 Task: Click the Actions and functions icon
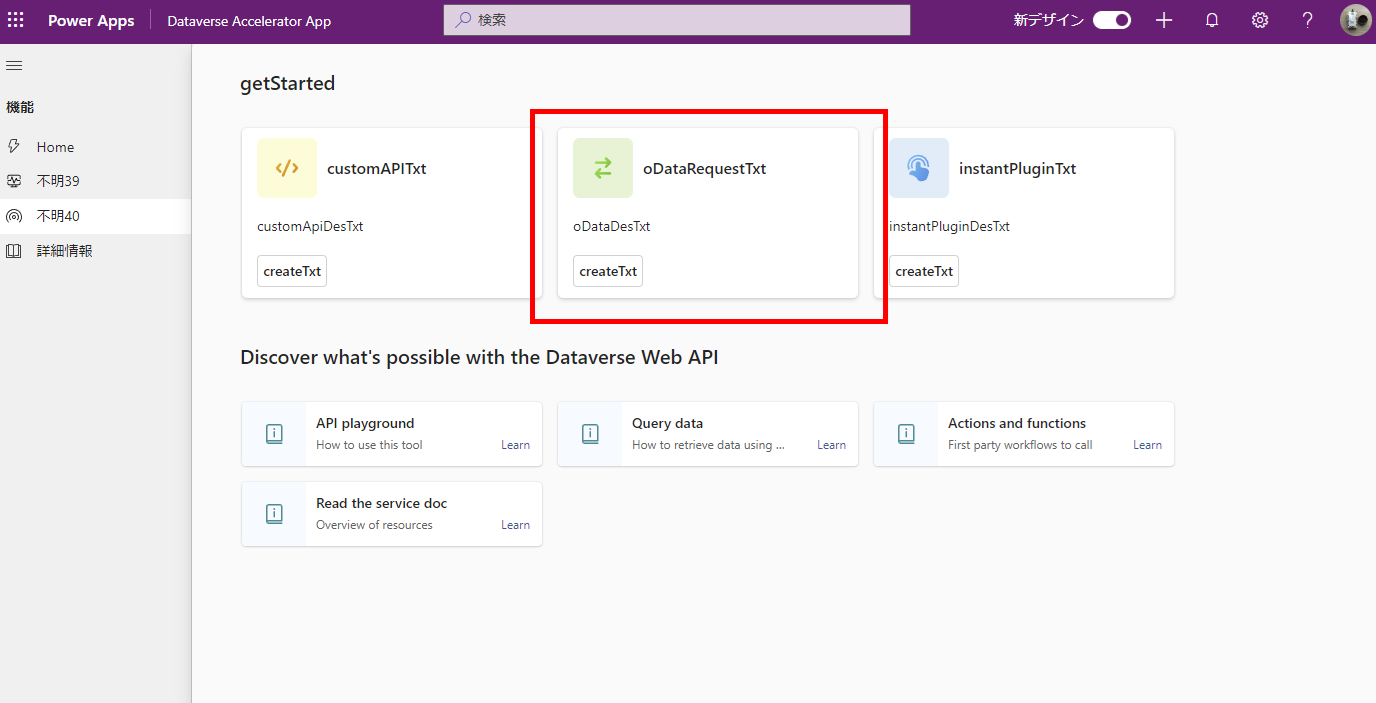(906, 433)
